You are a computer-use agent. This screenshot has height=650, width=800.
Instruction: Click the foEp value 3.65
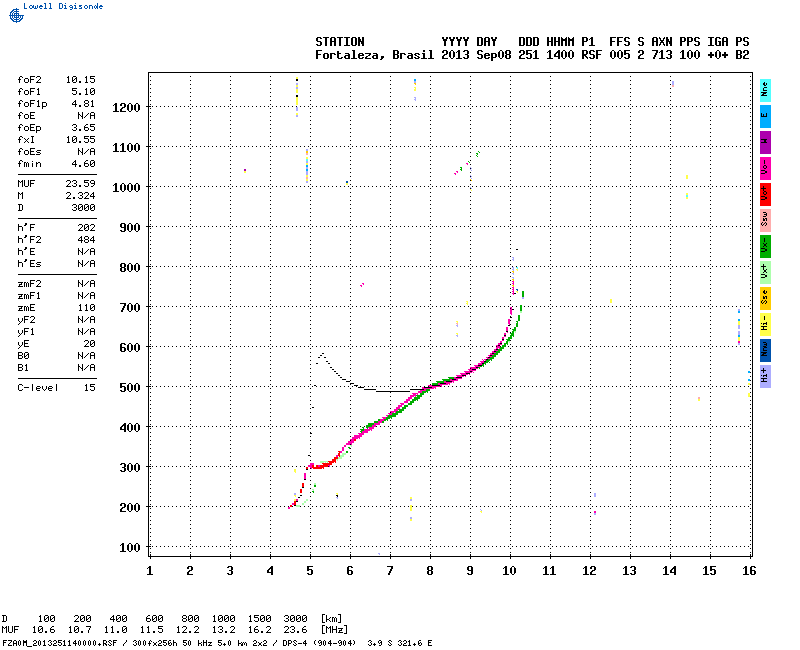(x=83, y=128)
